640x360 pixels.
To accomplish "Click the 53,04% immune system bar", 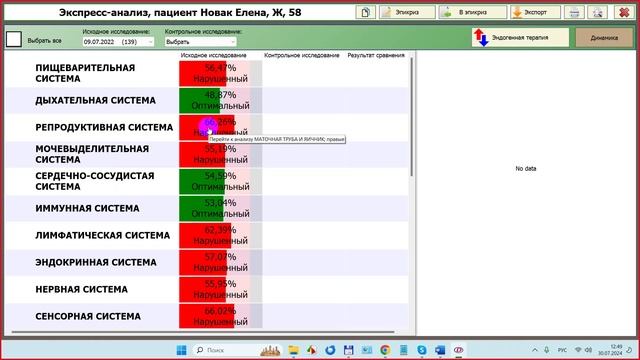I will [x=220, y=208].
